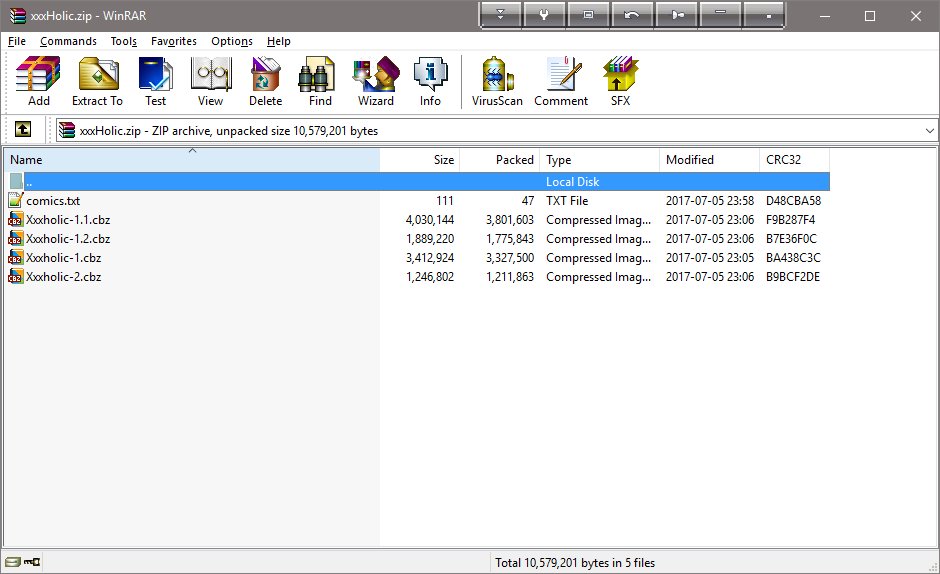Click the Xxxholic-2.cbz file icon
The width and height of the screenshot is (940, 574).
[x=16, y=277]
